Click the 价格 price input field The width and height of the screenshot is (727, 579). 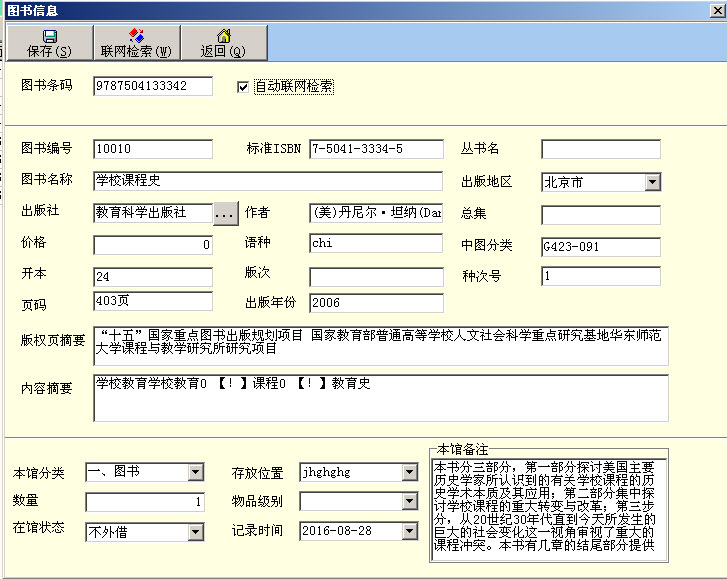pos(153,244)
